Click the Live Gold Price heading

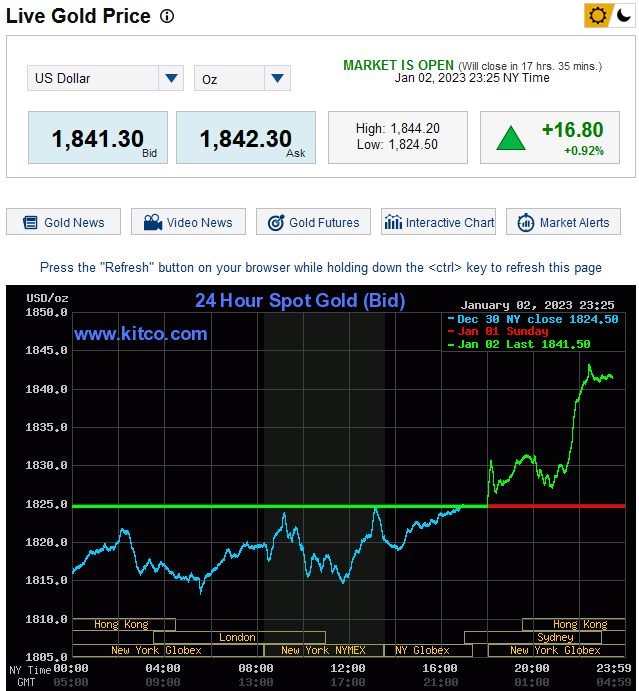point(78,16)
